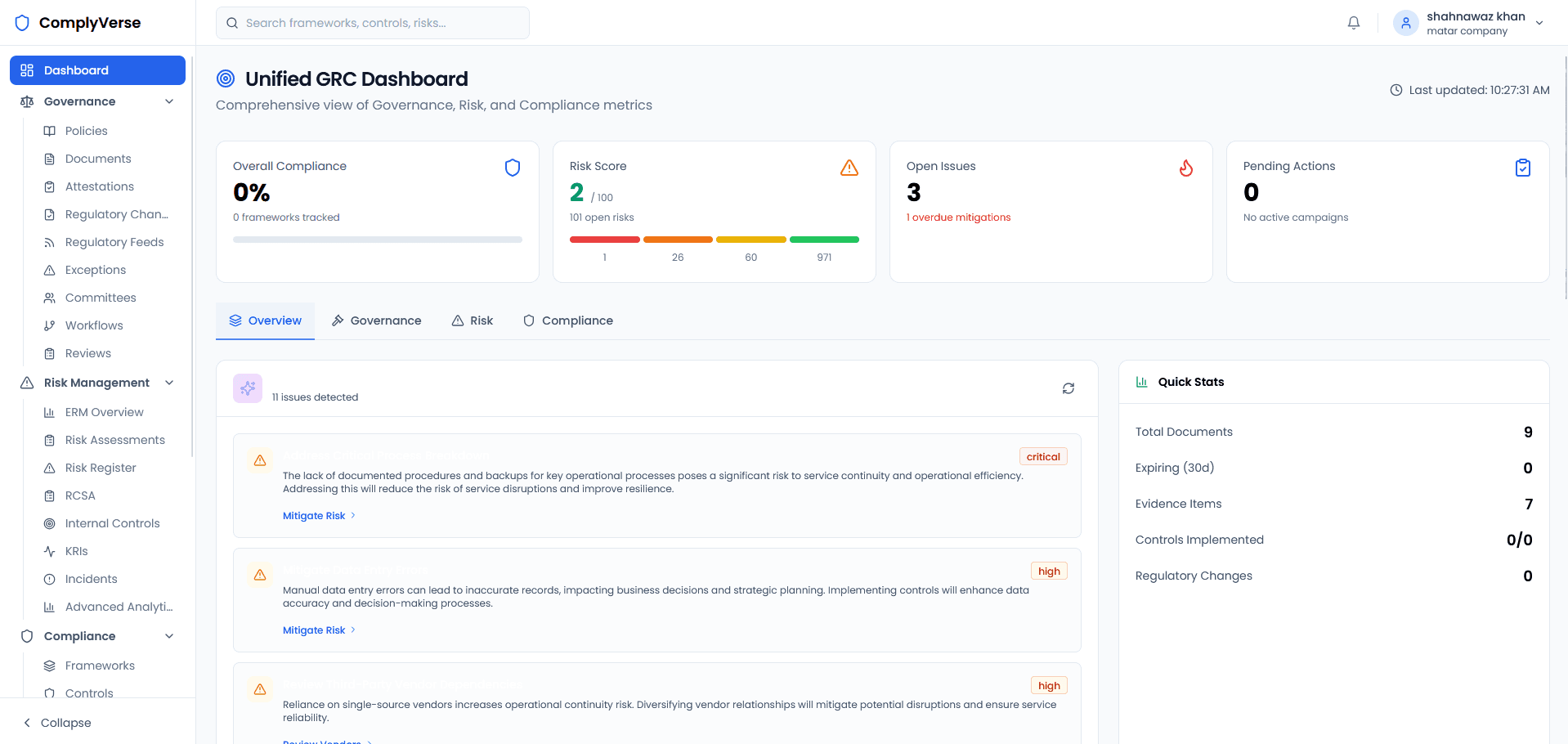The height and width of the screenshot is (744, 1568).
Task: Click the ComplyVerse shield logo
Action: pyautogui.click(x=22, y=22)
